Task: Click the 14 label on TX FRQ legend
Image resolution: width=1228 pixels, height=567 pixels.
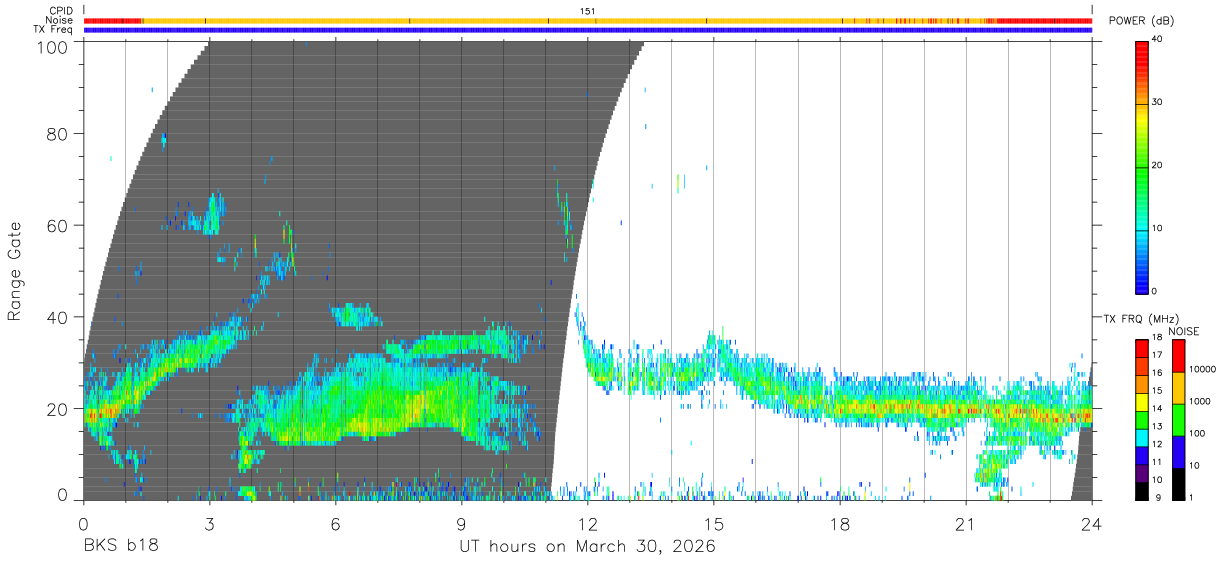Action: 1158,409
